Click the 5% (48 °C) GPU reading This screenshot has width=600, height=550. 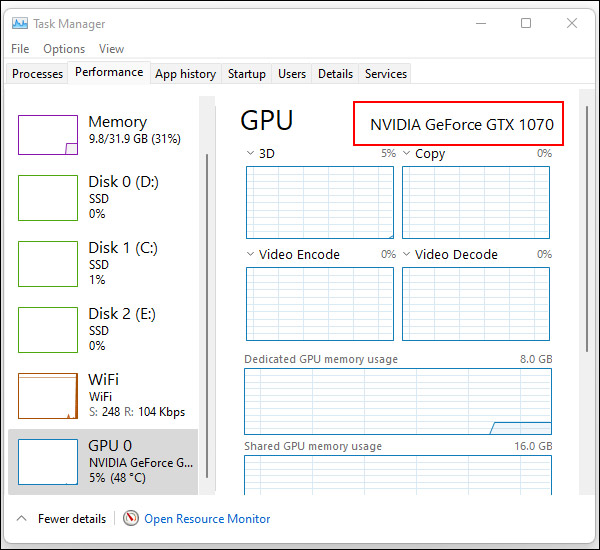tap(117, 478)
